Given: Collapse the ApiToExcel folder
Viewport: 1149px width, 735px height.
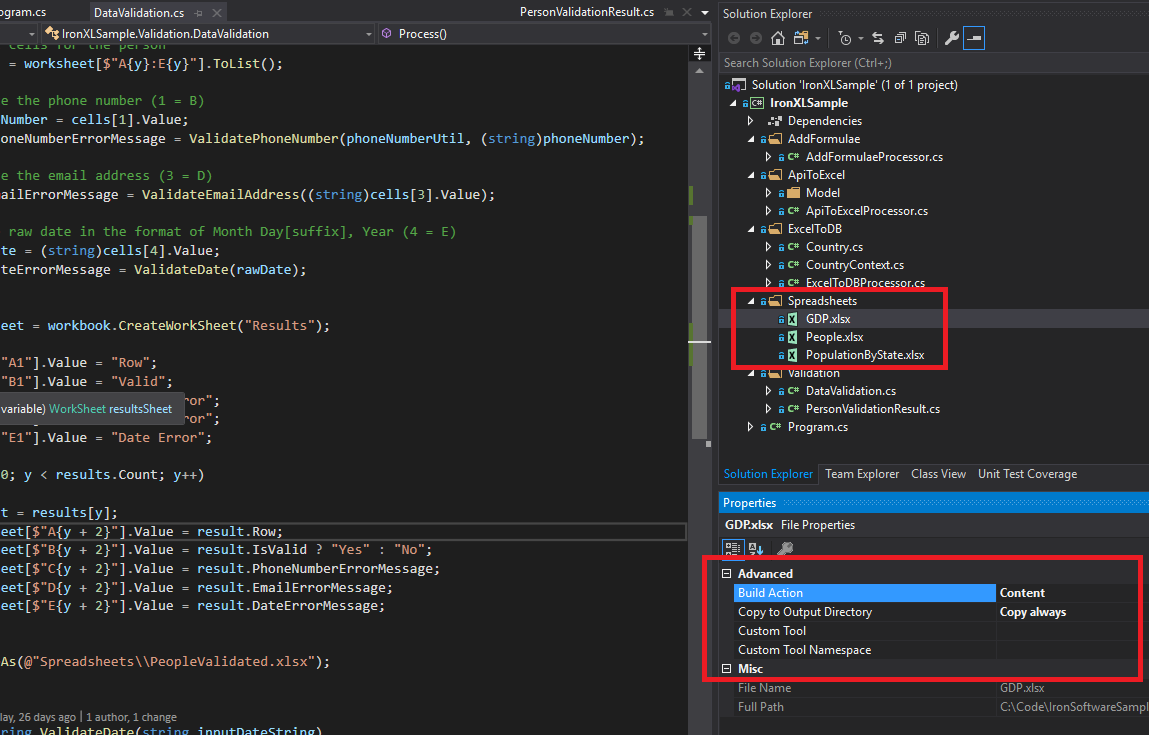Looking at the screenshot, I should [x=750, y=175].
